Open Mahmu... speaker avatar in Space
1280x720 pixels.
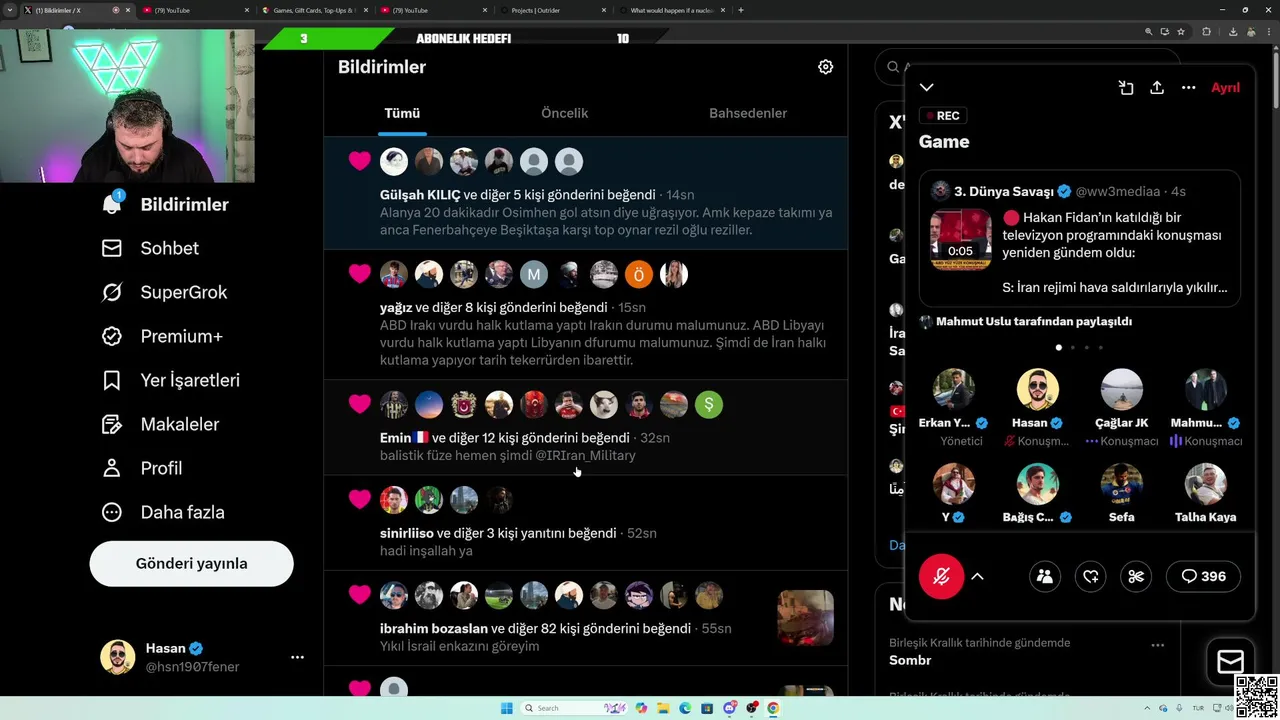coord(1206,390)
